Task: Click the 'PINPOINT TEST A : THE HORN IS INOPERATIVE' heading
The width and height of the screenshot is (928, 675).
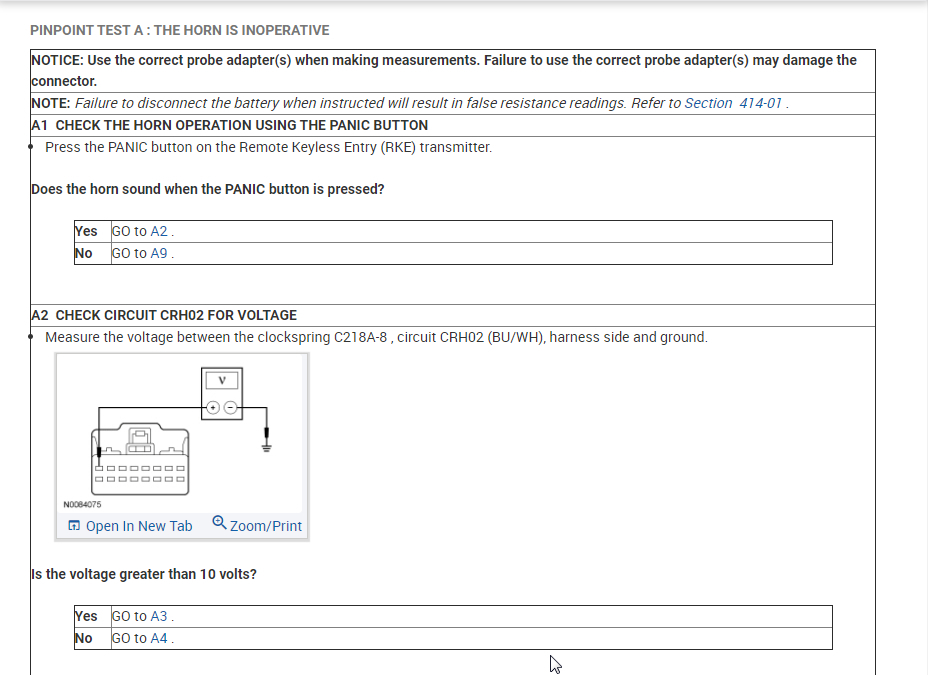Action: pyautogui.click(x=180, y=30)
